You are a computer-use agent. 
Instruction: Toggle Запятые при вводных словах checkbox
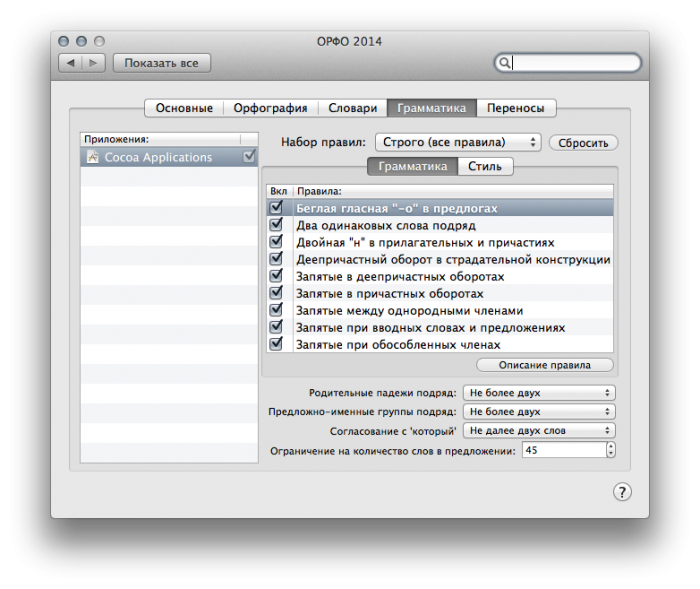point(276,326)
